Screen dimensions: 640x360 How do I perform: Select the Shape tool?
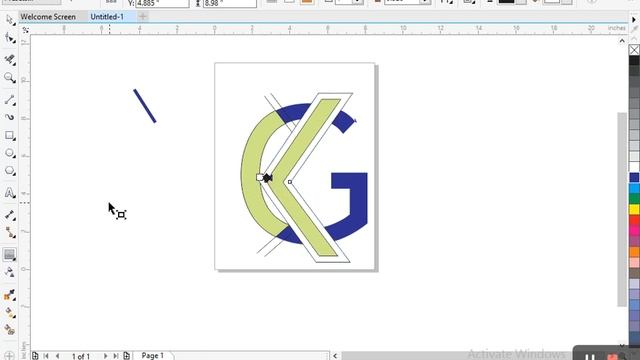point(9,39)
